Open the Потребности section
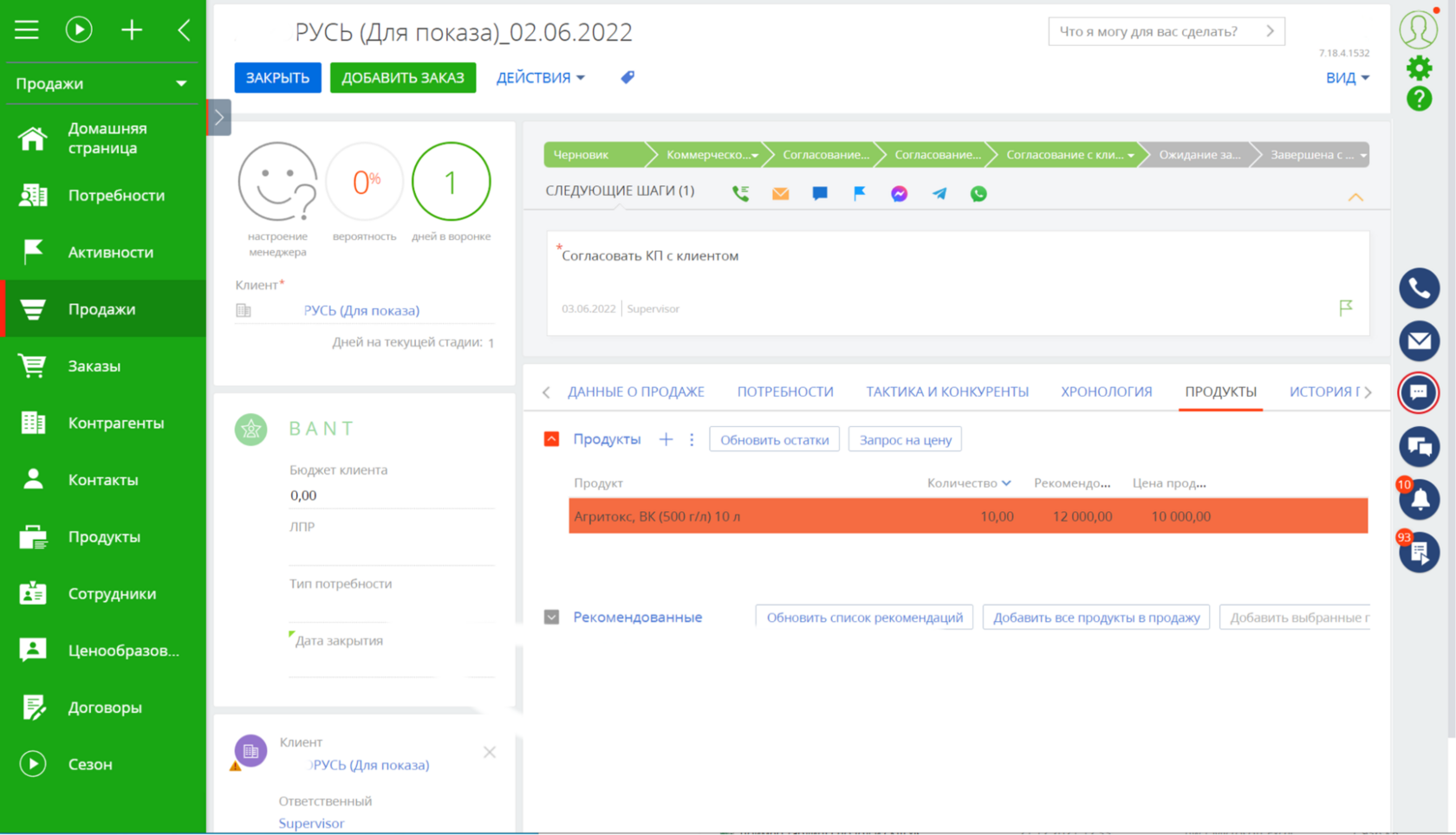Viewport: 1456px width, 835px height. 103,196
